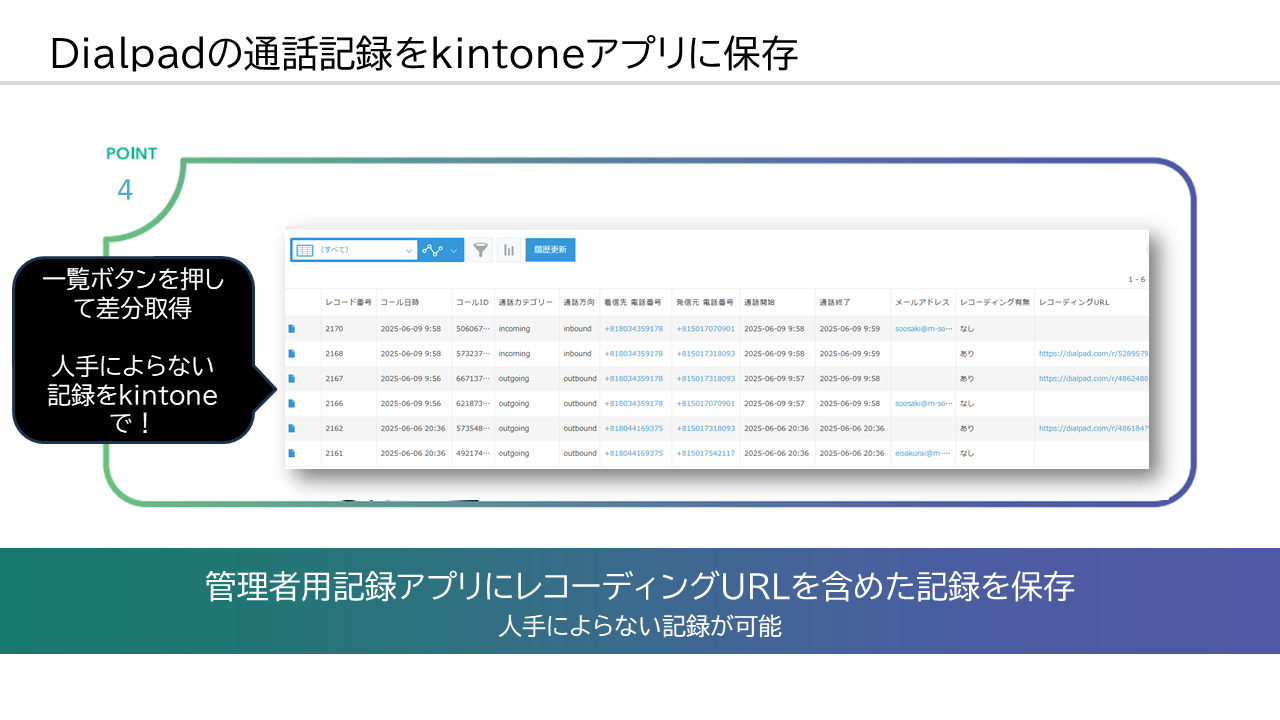The width and height of the screenshot is (1280, 720).
Task: Click the あり cell in record 2167
Action: [967, 378]
